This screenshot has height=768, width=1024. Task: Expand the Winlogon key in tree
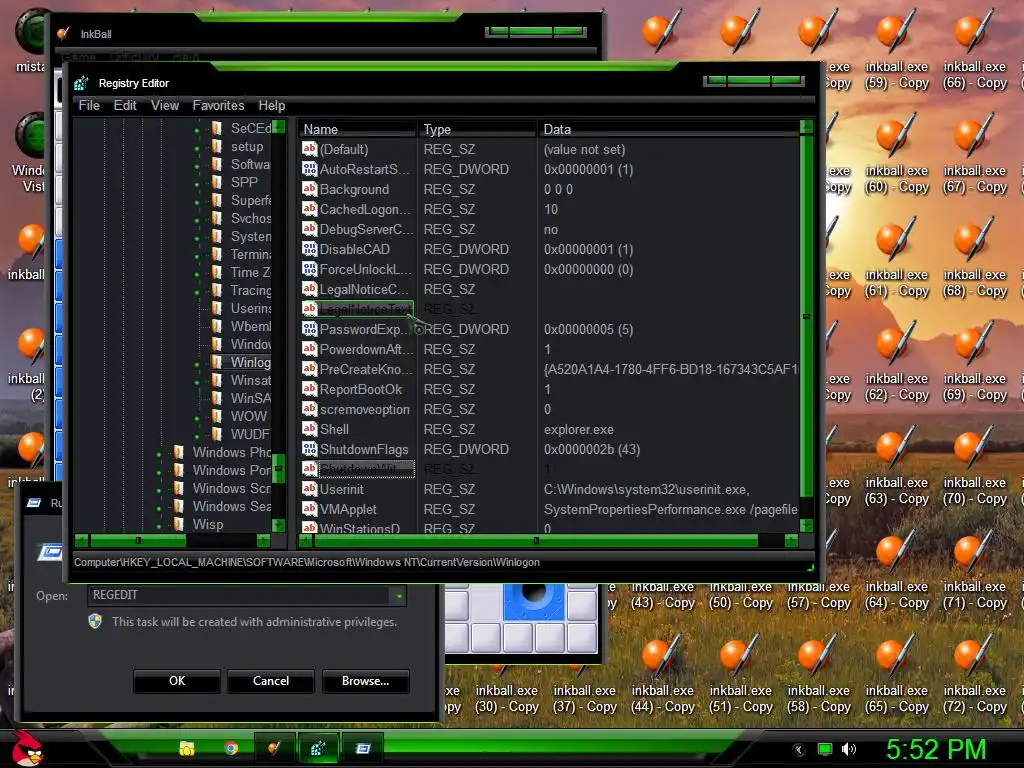[197, 364]
